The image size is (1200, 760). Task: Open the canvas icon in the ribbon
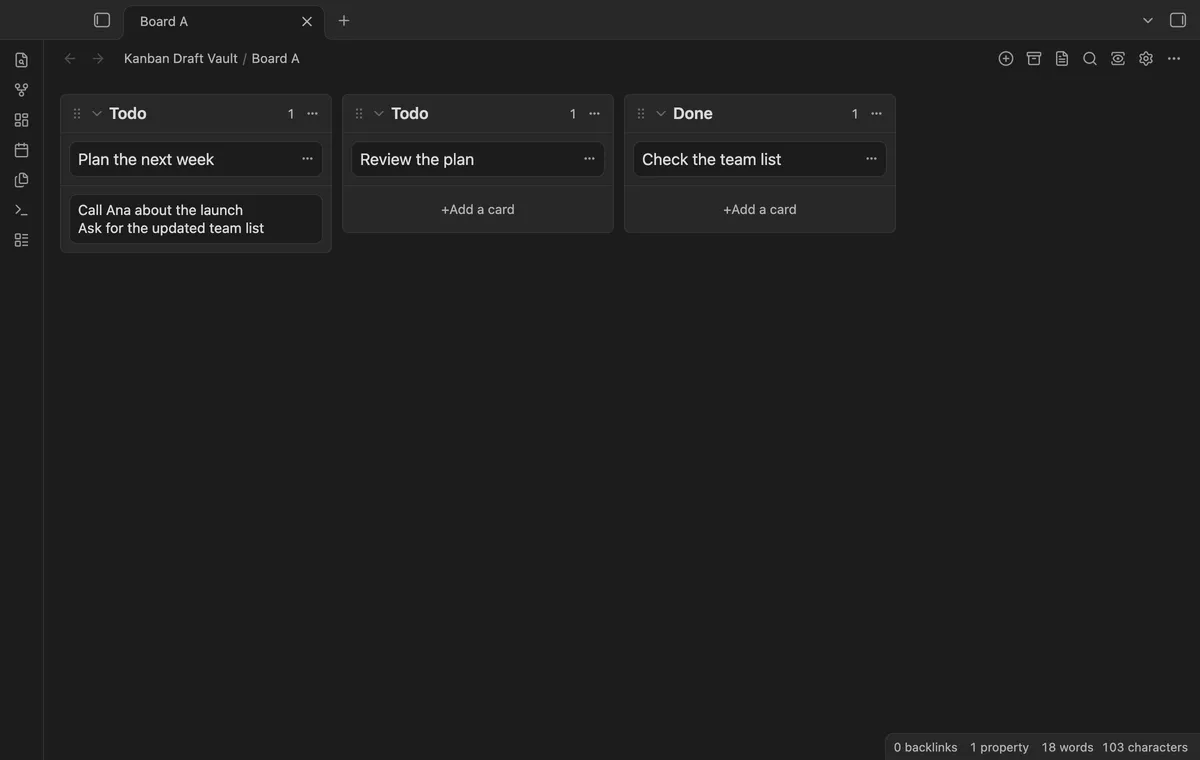coord(21,120)
